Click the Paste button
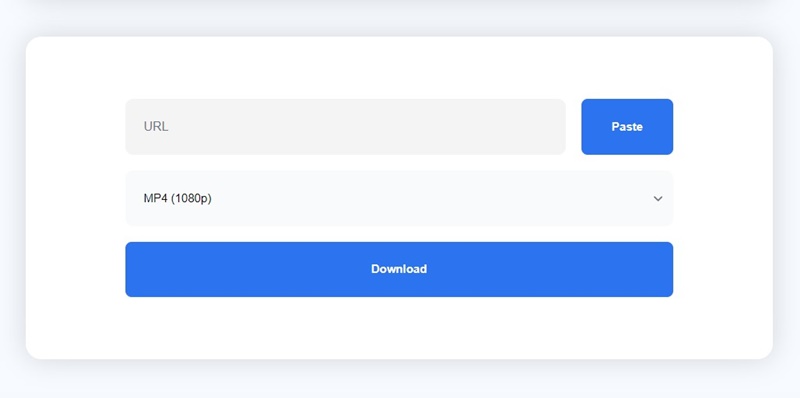The width and height of the screenshot is (800, 398). (627, 127)
